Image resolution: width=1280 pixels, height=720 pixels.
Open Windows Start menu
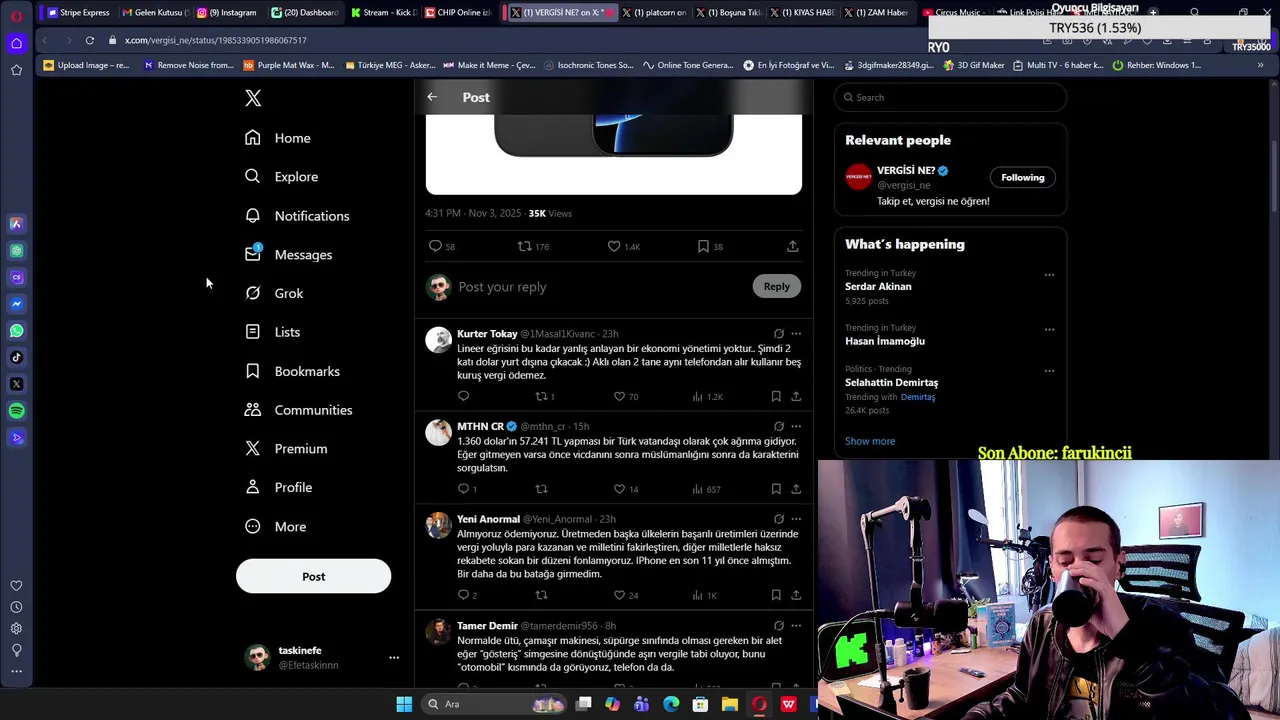point(404,704)
